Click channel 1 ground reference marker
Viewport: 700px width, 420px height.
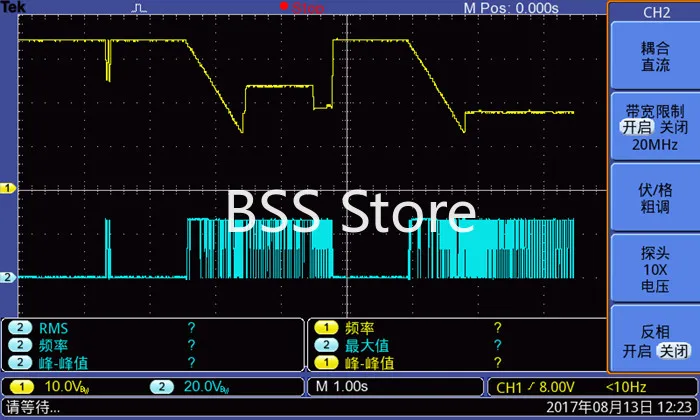(x=7, y=188)
